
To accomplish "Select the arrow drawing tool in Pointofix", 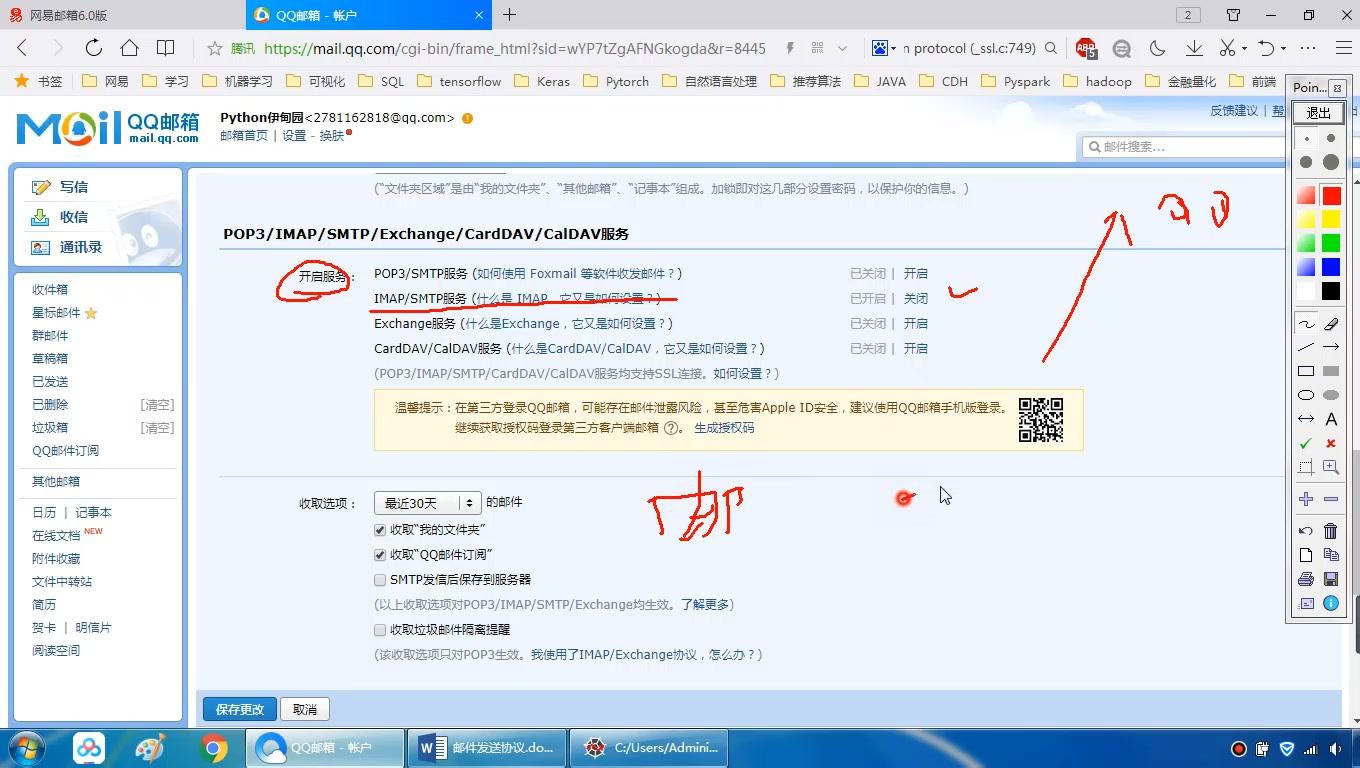I will click(1331, 347).
